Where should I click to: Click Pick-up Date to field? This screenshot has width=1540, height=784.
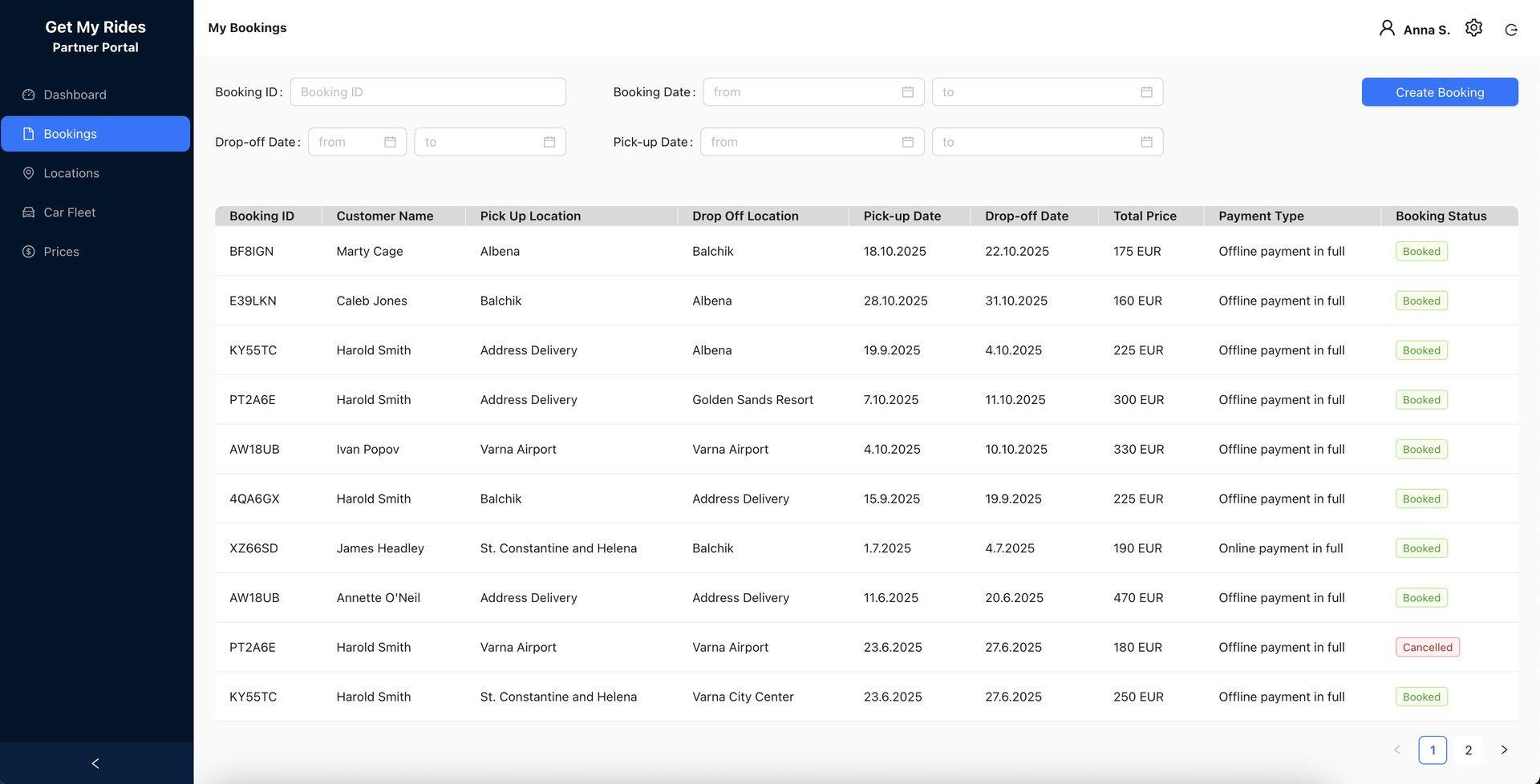pos(1048,142)
